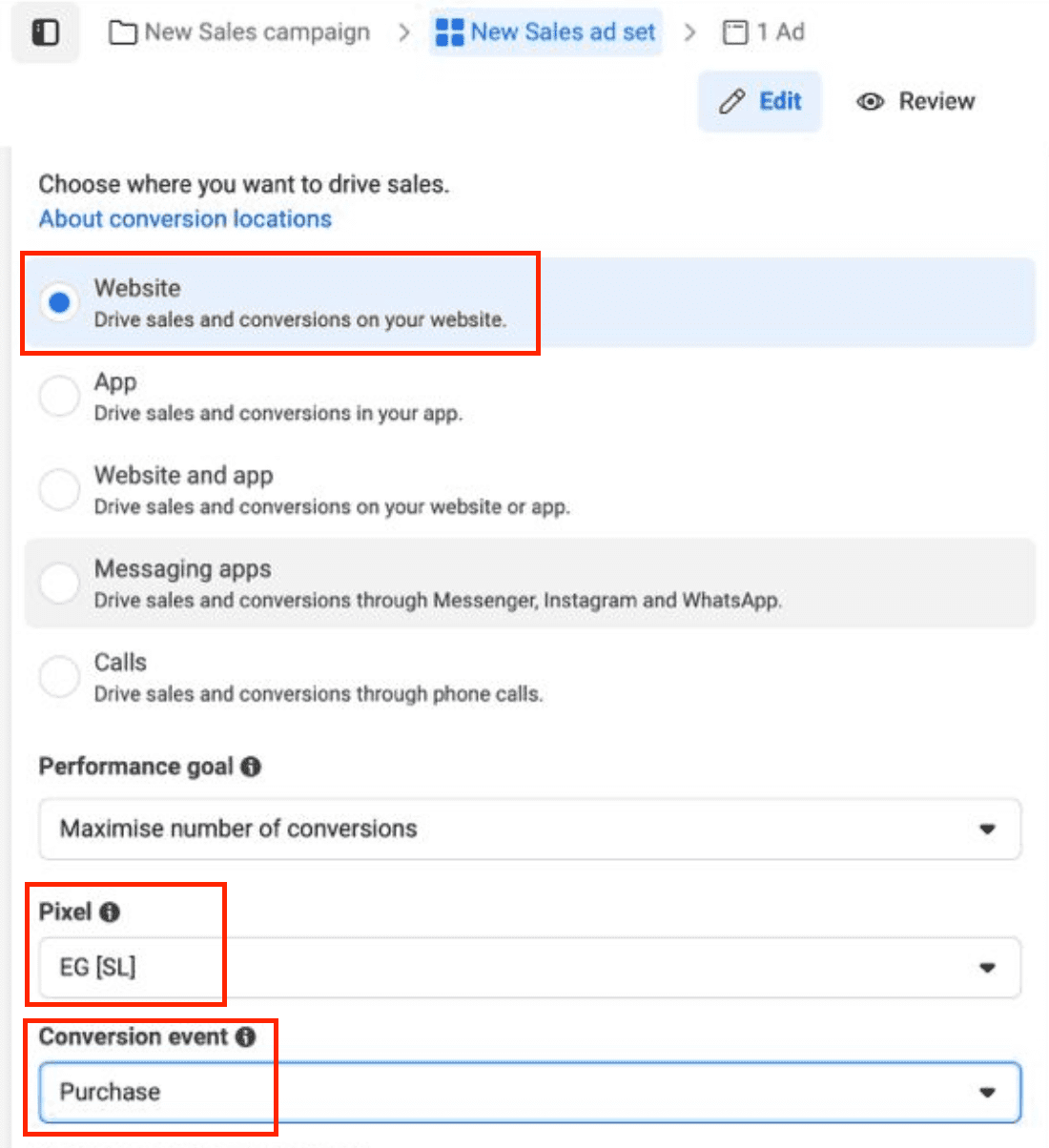
Task: Open the Purchase conversion event dropdown
Action: (529, 1092)
